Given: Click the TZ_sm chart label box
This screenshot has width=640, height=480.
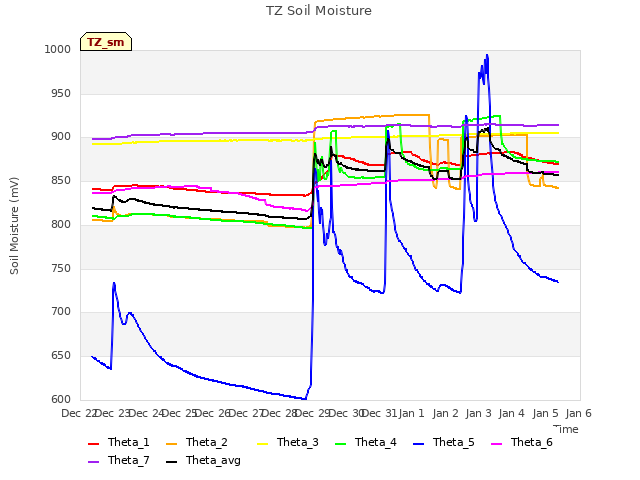Looking at the screenshot, I should (x=106, y=42).
